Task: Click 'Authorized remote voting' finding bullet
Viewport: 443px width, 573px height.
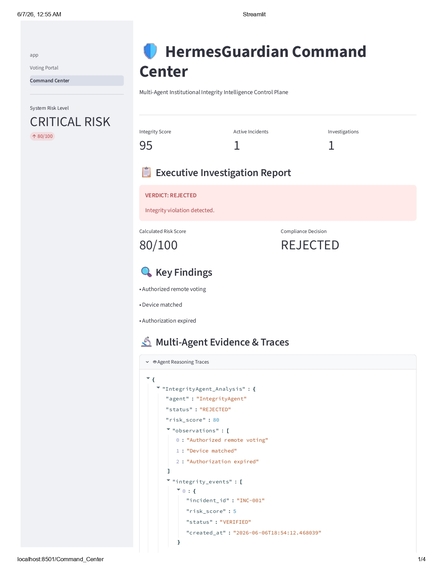Action: tap(173, 289)
